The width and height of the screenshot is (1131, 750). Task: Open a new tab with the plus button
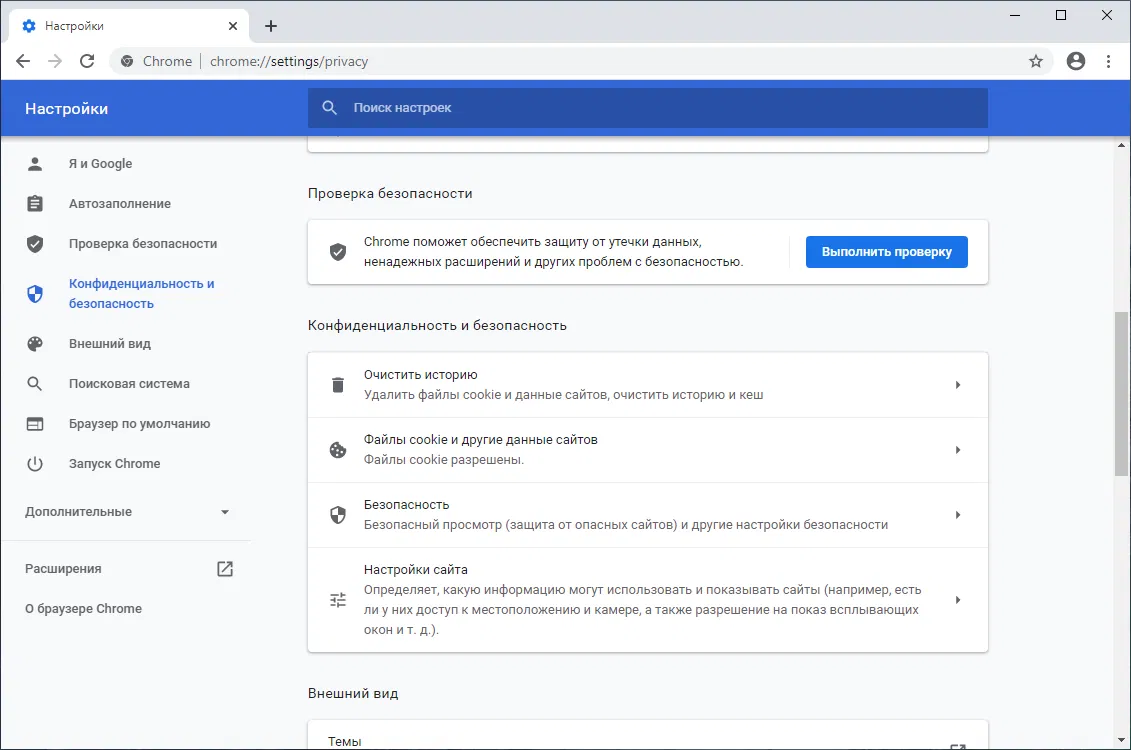pyautogui.click(x=270, y=26)
